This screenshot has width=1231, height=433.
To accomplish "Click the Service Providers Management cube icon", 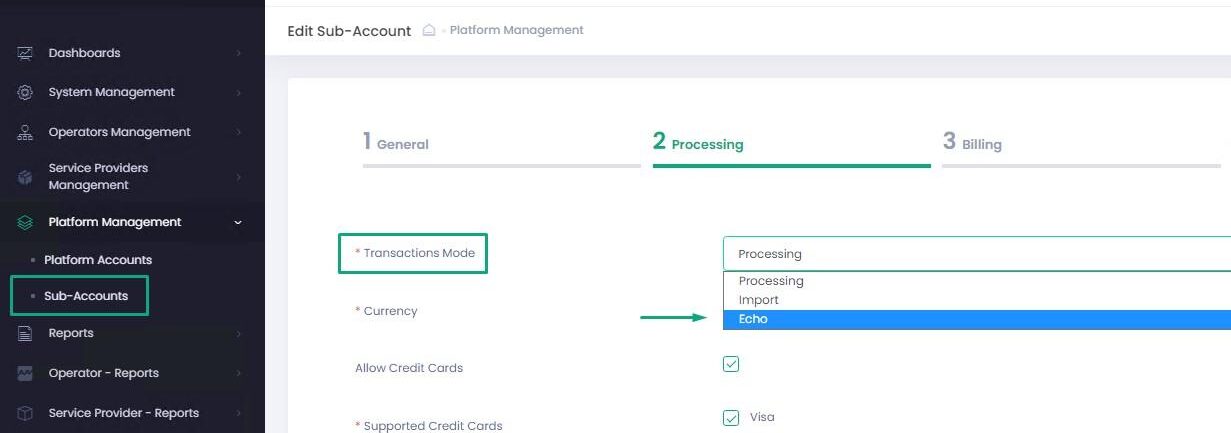I will tap(25, 177).
